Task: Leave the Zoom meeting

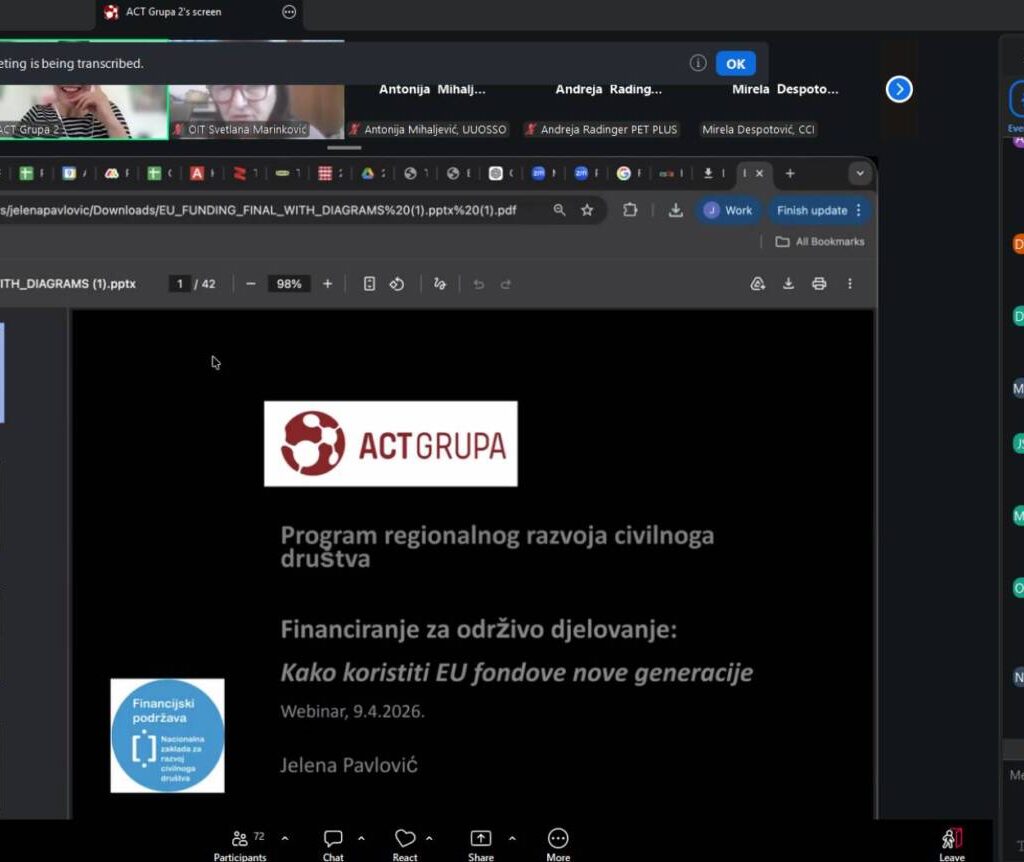Action: [x=951, y=840]
